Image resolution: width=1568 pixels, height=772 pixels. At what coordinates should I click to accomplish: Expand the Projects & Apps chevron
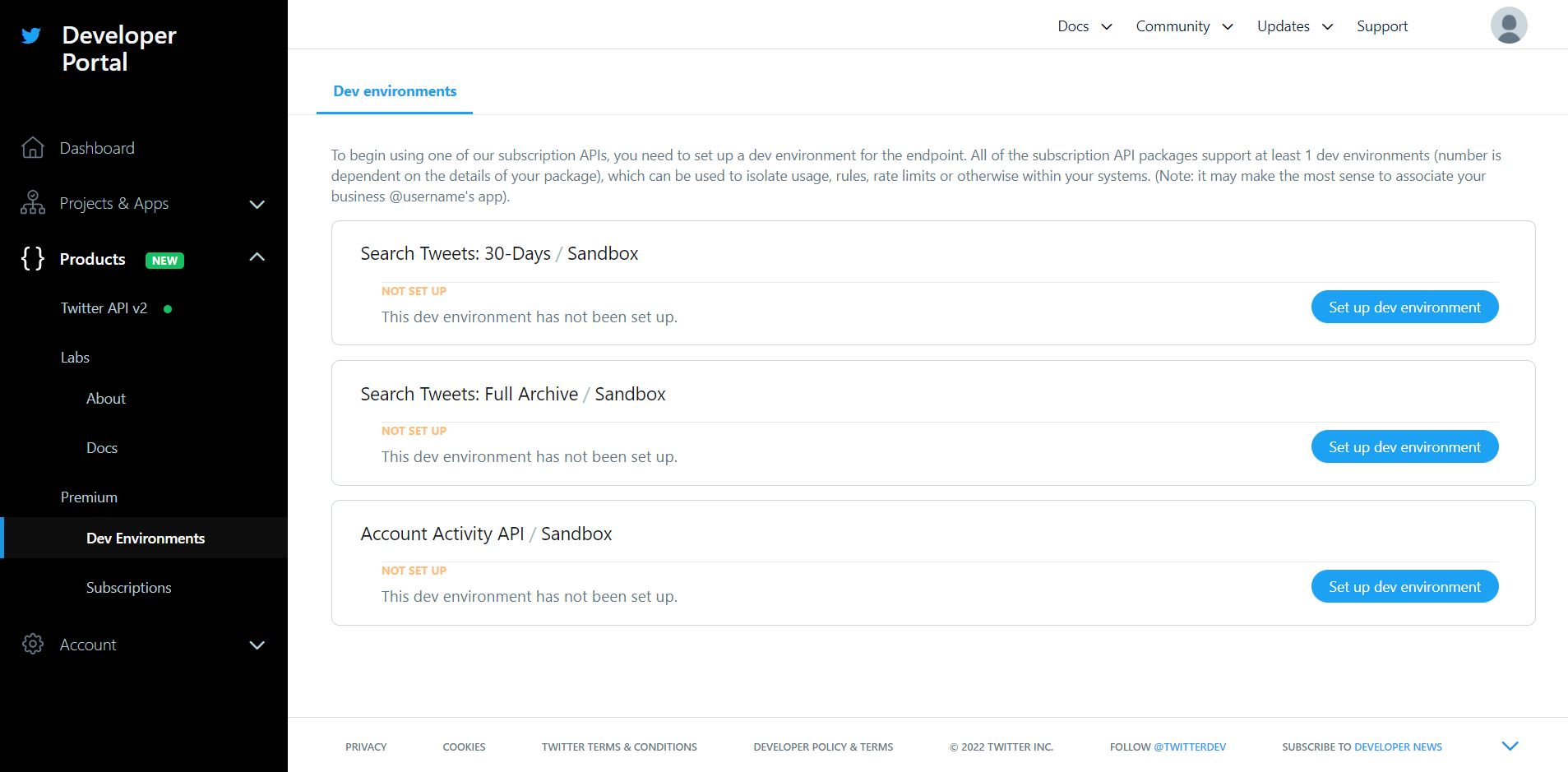[x=257, y=204]
